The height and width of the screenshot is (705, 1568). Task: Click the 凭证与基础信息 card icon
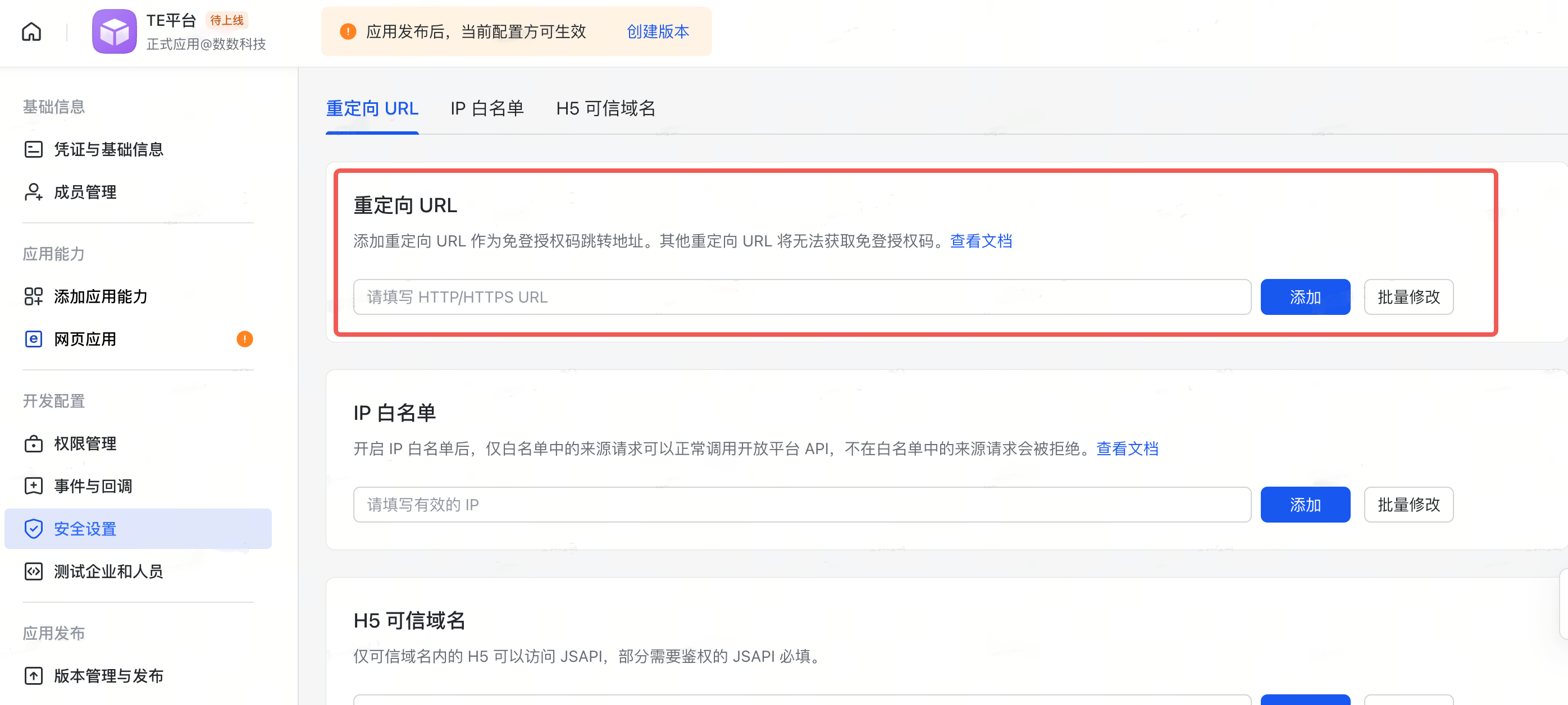pos(34,150)
